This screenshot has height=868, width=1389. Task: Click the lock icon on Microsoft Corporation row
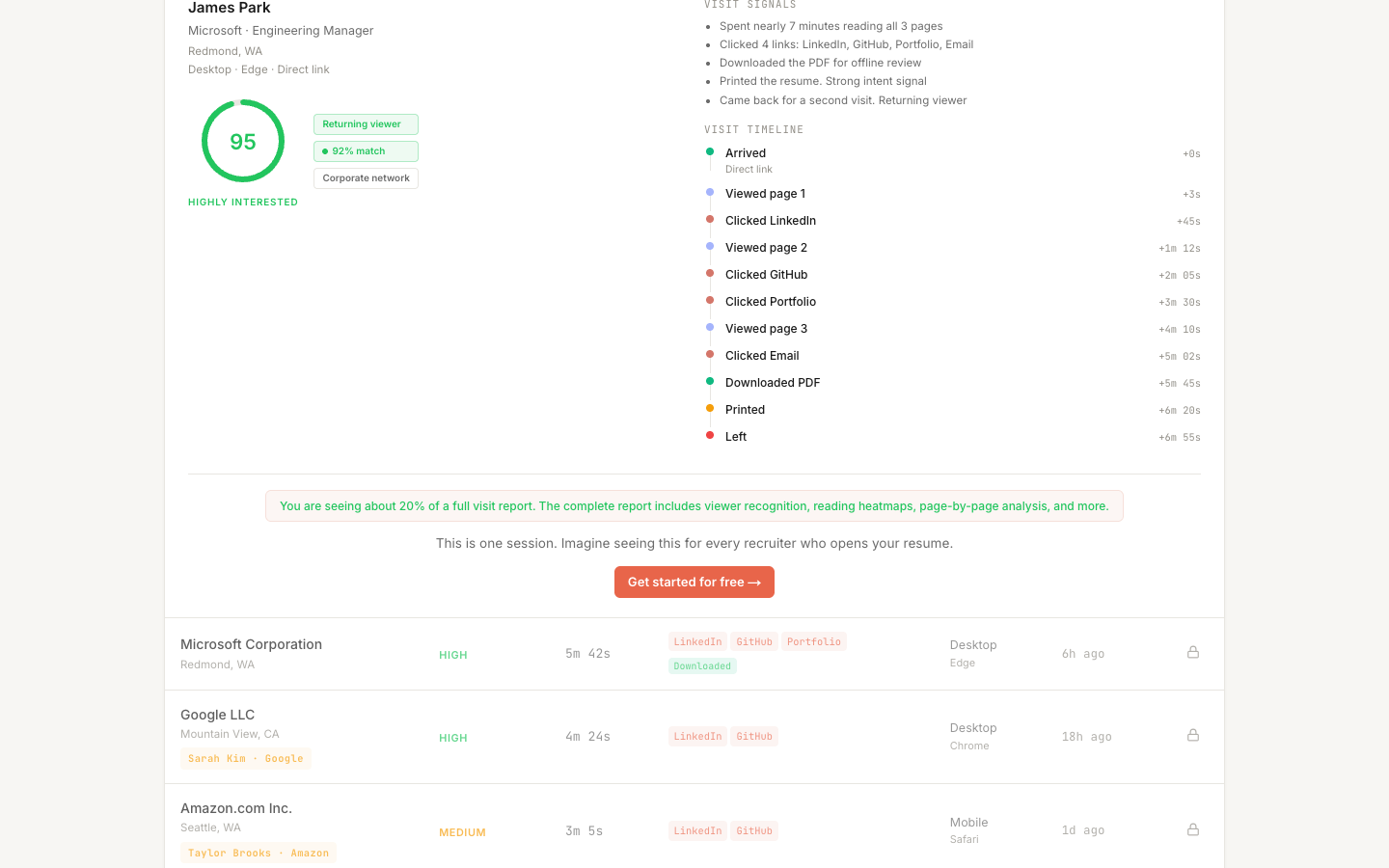pyautogui.click(x=1193, y=652)
